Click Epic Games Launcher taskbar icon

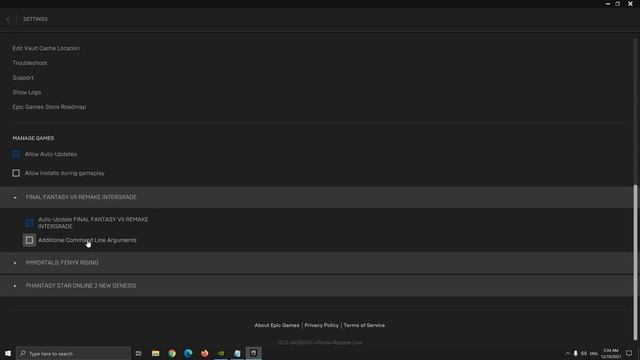253,353
